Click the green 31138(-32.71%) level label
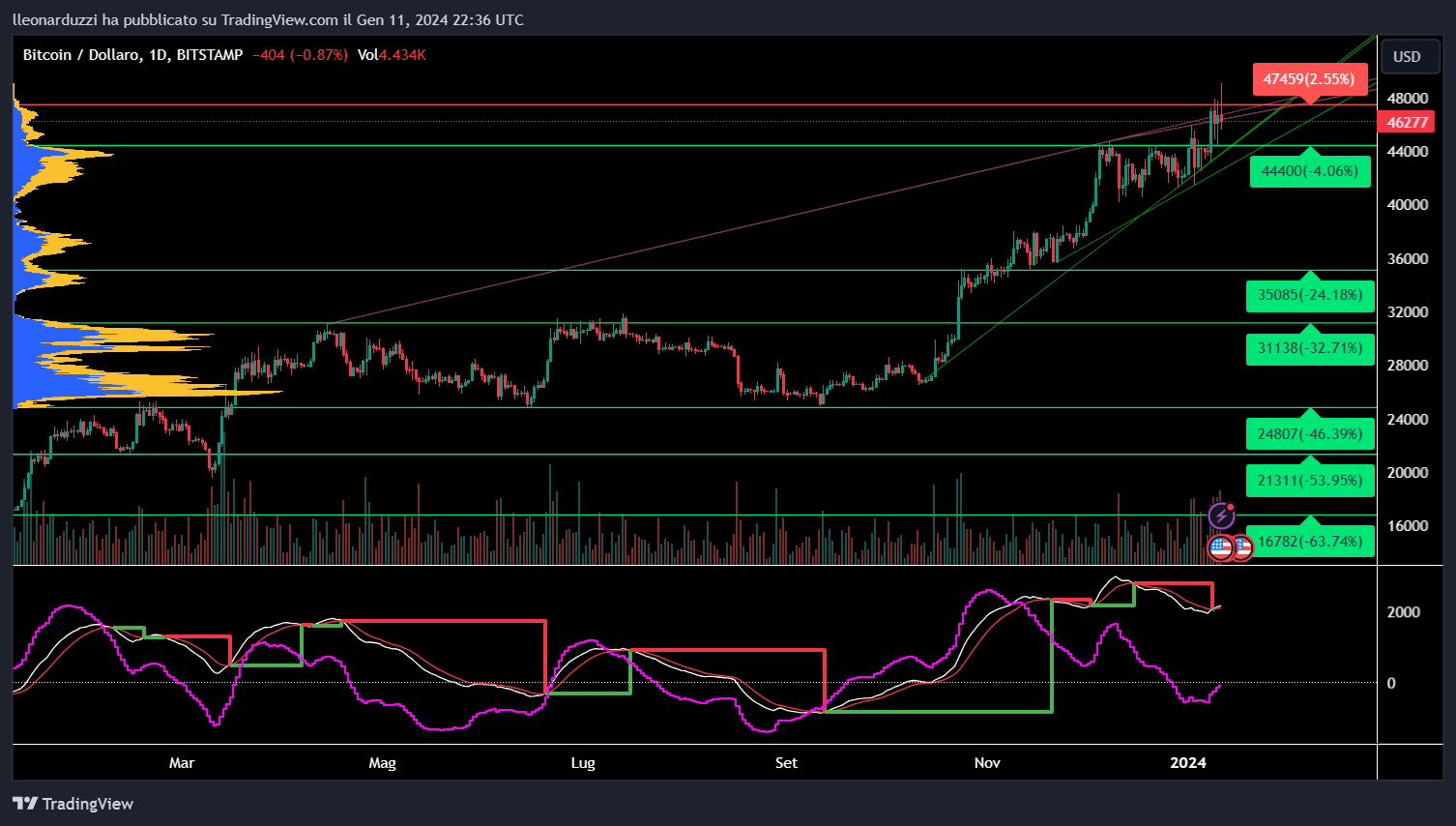Viewport: 1456px width, 826px height. point(1310,348)
